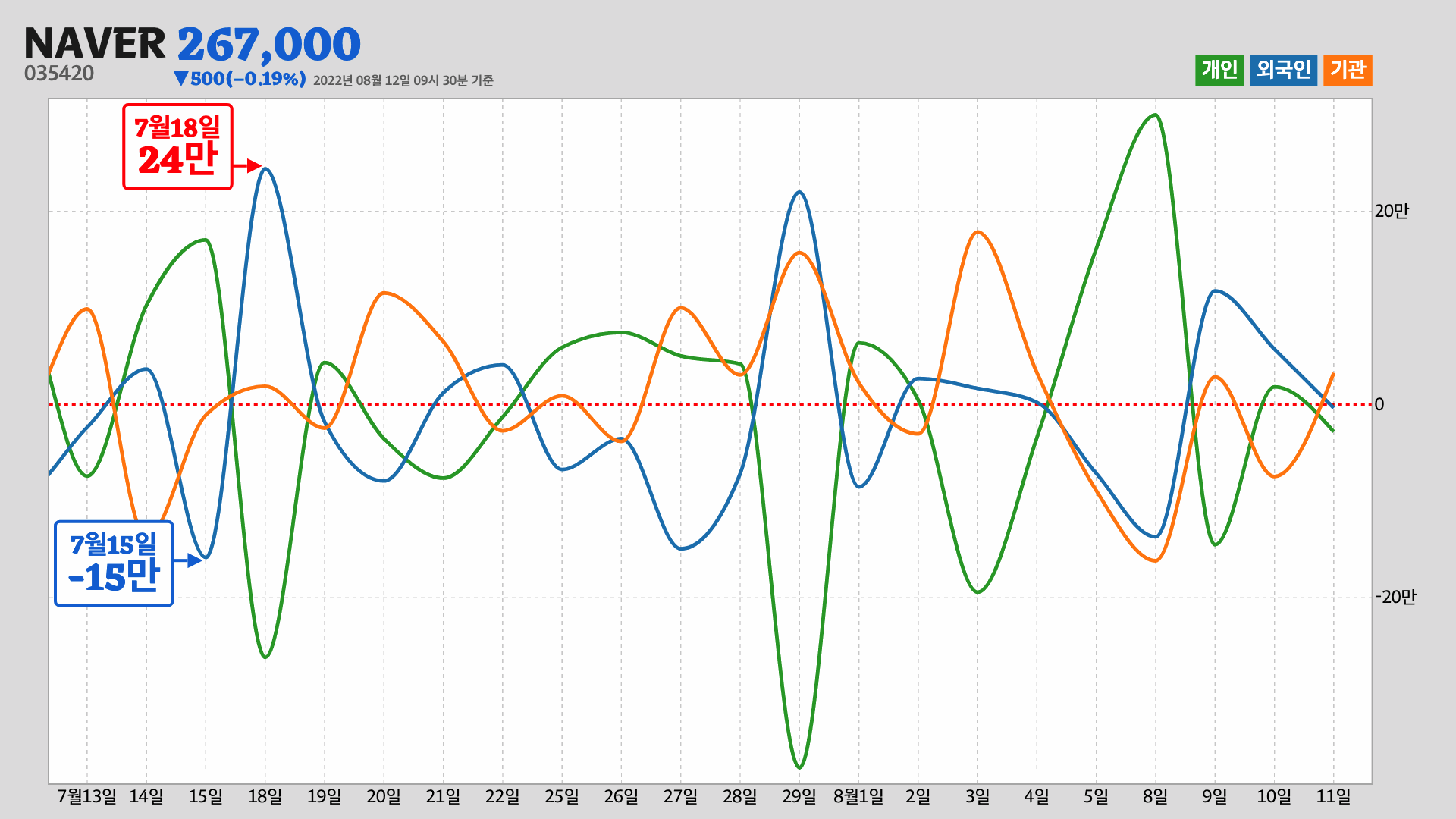
Task: Click the 10일 x-axis date label
Action: (x=1274, y=797)
